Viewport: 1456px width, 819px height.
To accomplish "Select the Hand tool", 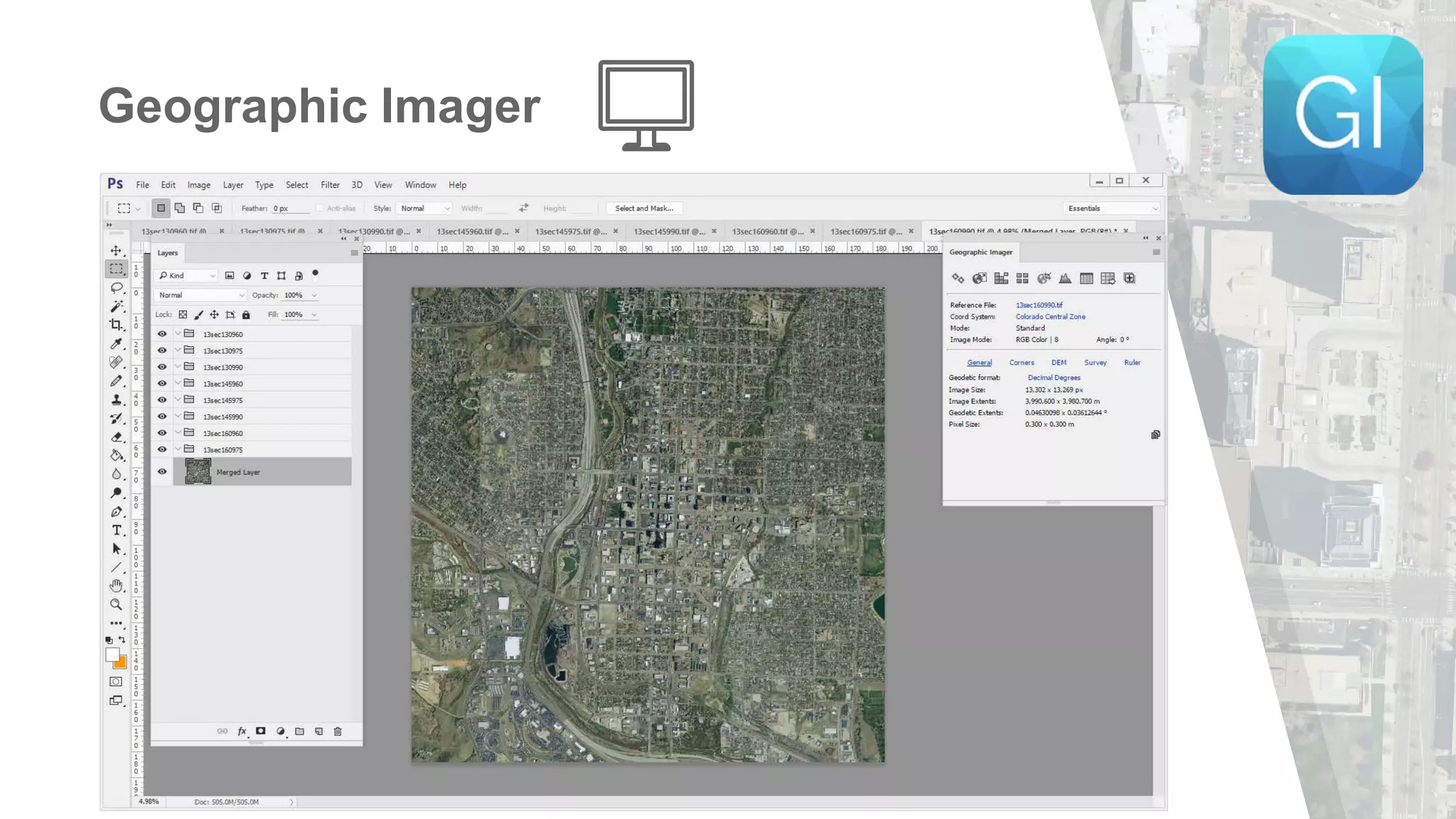I will click(116, 586).
